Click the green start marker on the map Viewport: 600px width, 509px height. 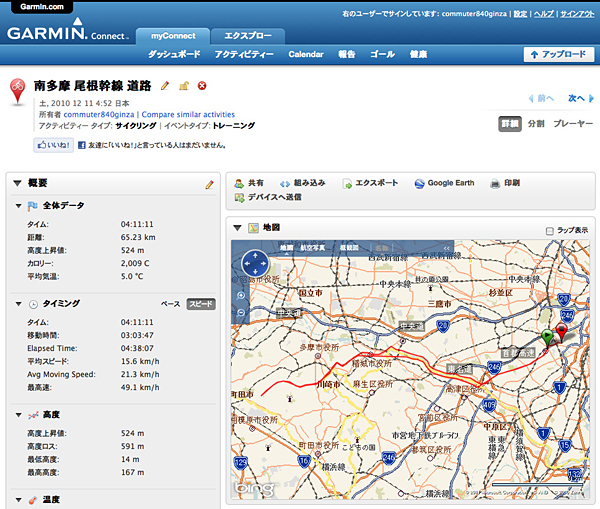(x=548, y=338)
